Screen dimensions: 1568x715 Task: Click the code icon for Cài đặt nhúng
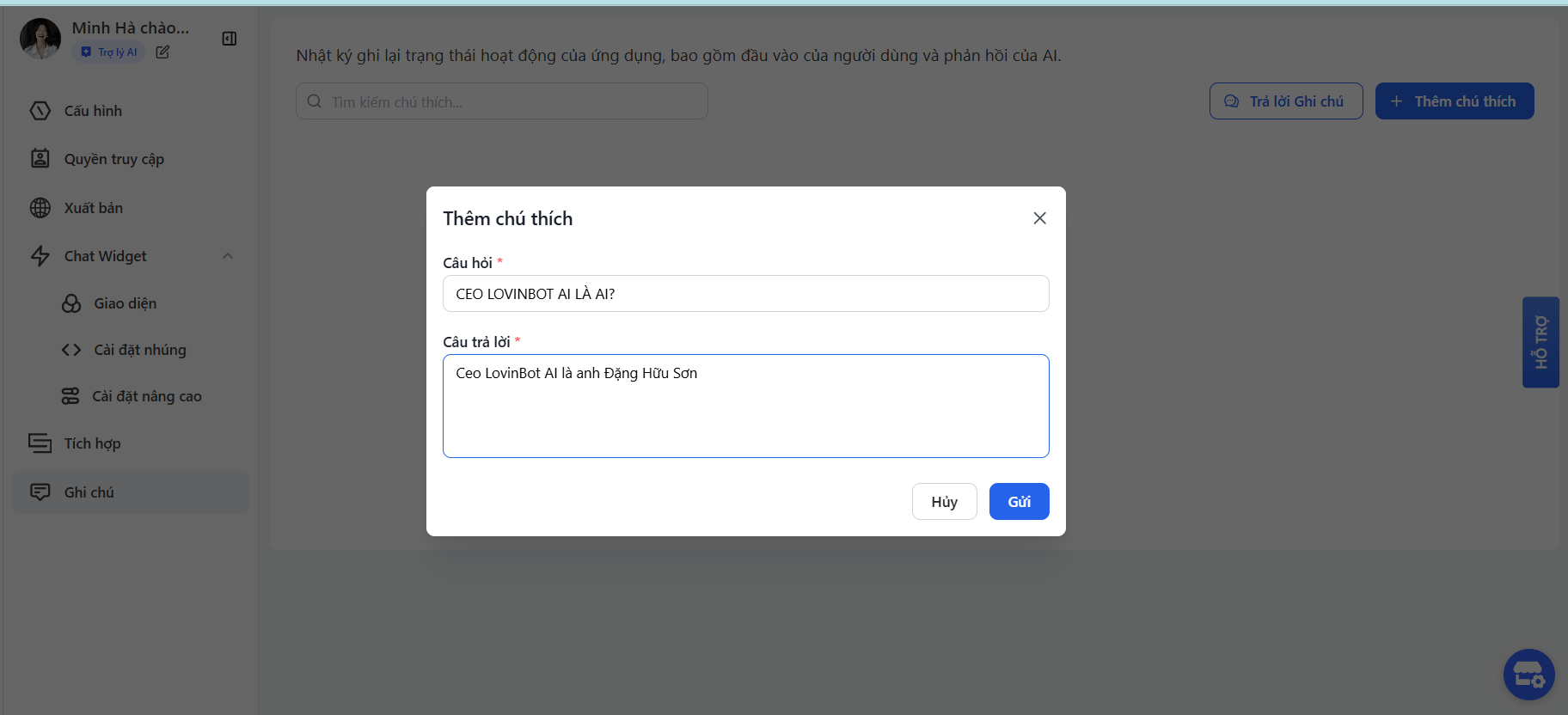coord(71,350)
